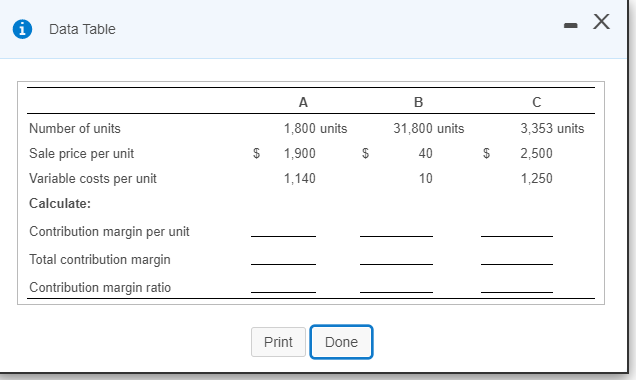Screen dimensions: 636x380
Task: Click the Print button
Action: (278, 342)
